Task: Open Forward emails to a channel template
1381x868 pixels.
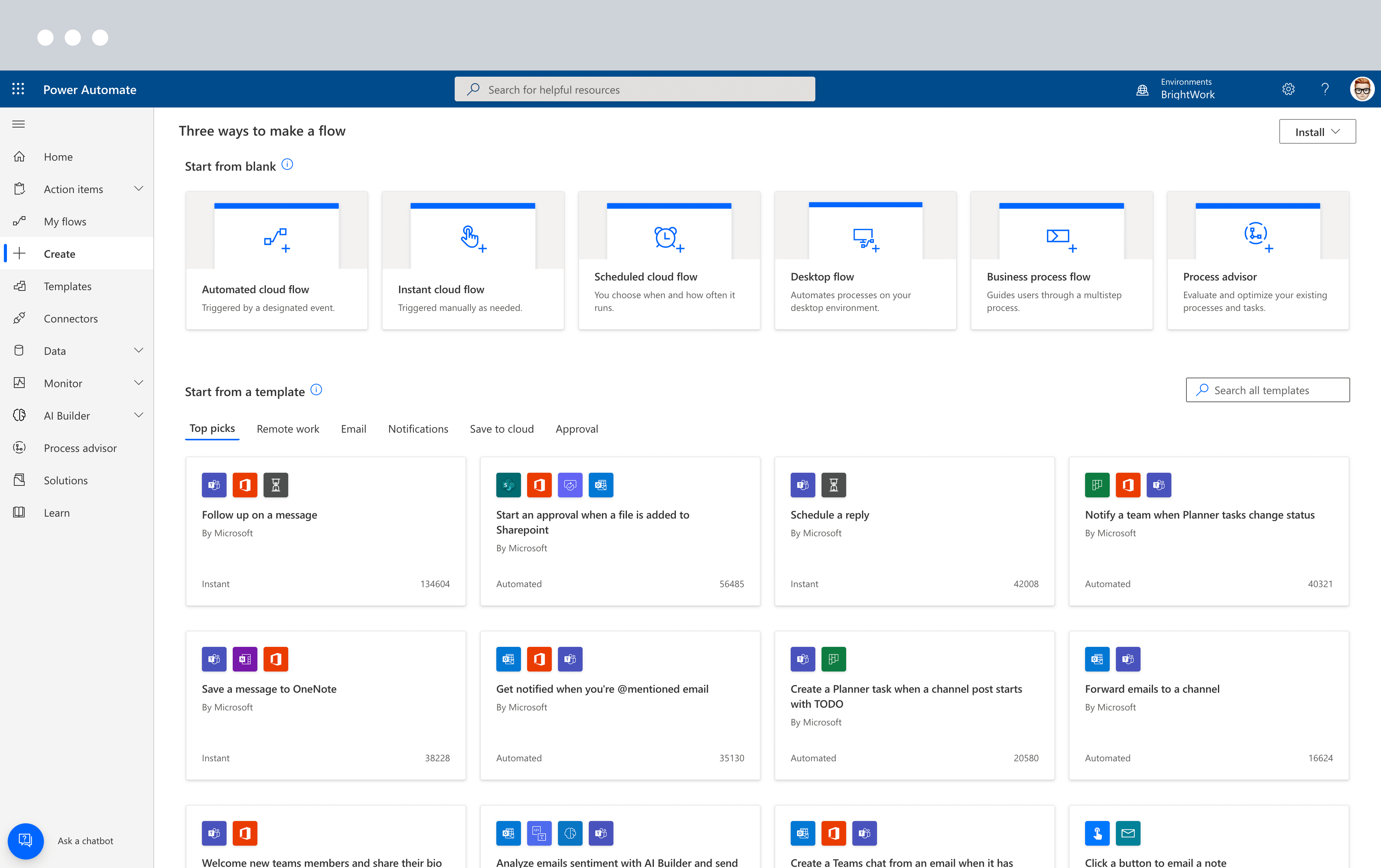Action: coord(1209,706)
